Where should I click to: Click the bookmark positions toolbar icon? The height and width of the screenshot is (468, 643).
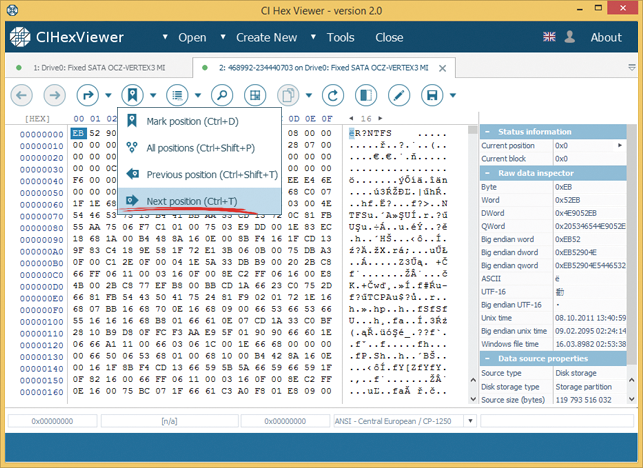[x=132, y=95]
